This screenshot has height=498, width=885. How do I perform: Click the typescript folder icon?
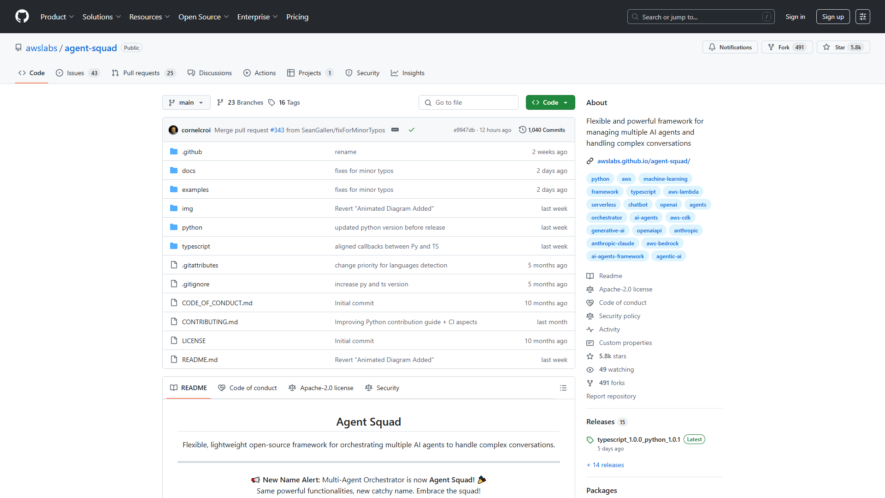pos(173,246)
